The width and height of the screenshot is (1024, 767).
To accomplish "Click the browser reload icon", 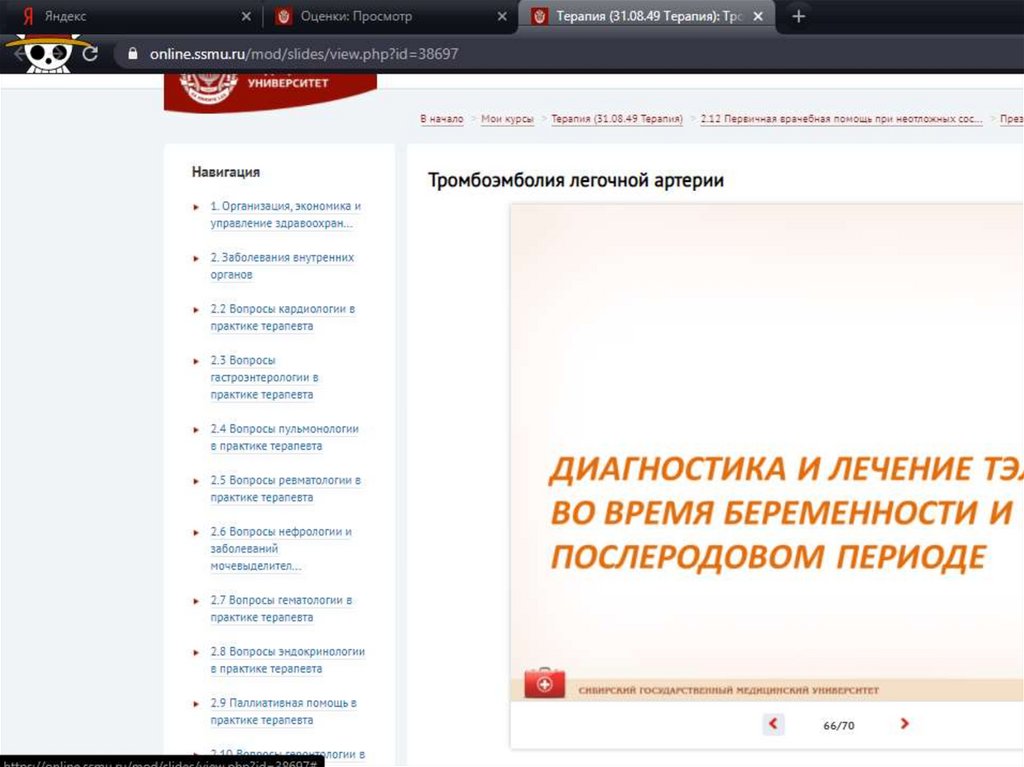I will coord(90,54).
